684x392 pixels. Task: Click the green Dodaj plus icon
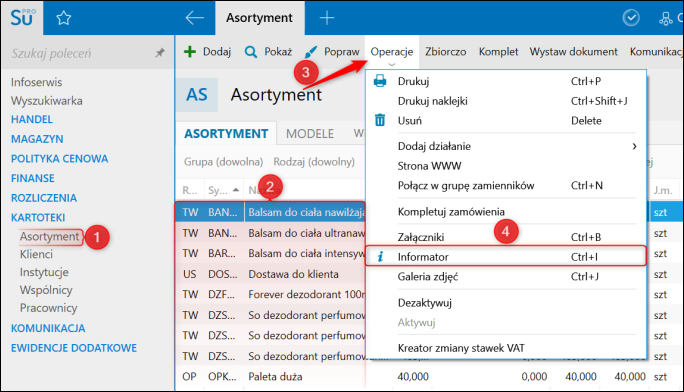[x=190, y=52]
